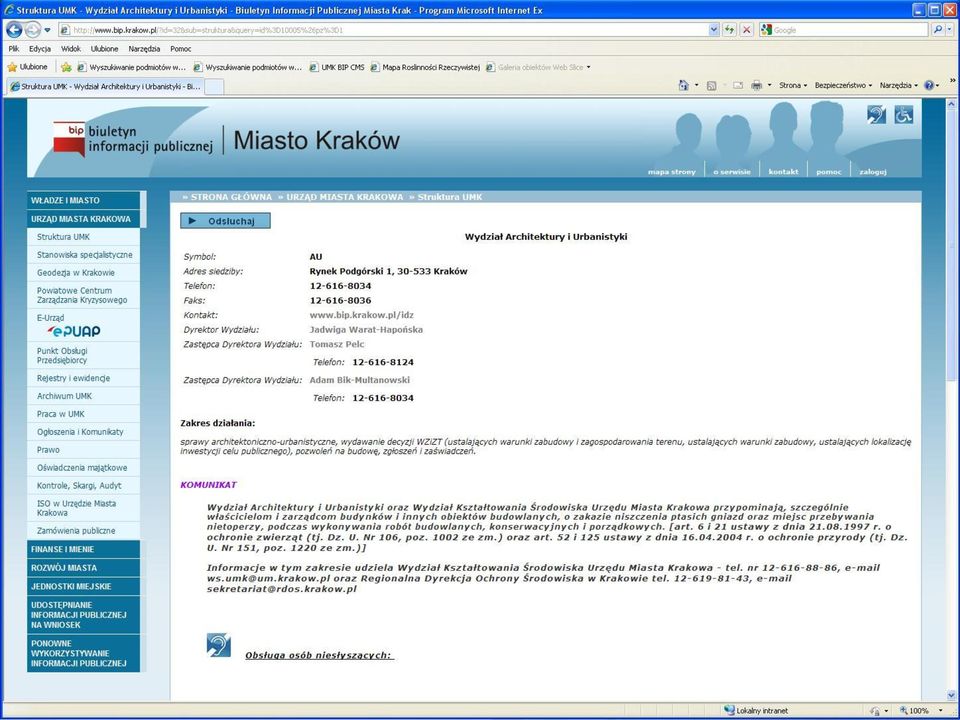Click the Stop loading X icon
Screen dimensions: 960x720
[x=746, y=29]
